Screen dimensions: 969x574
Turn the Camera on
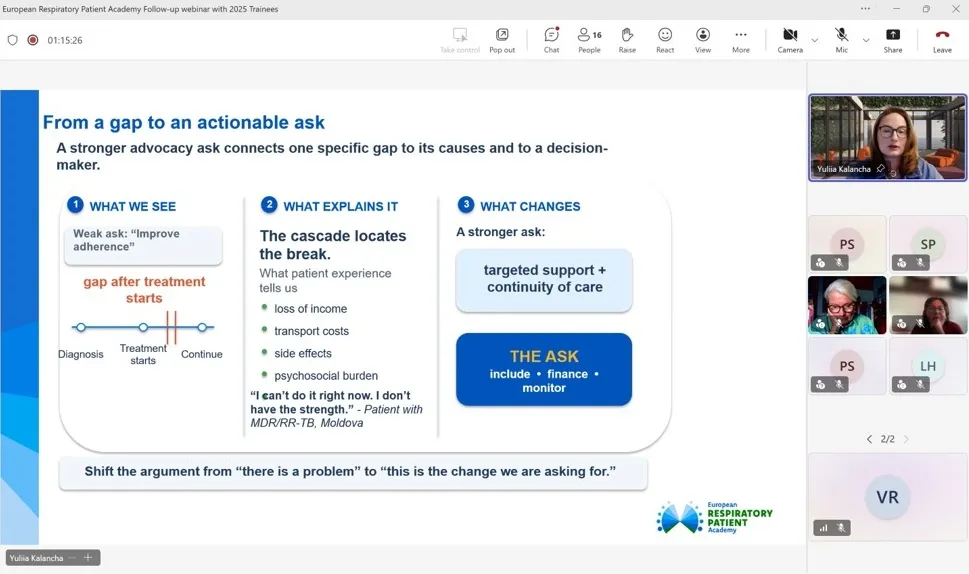pyautogui.click(x=790, y=40)
